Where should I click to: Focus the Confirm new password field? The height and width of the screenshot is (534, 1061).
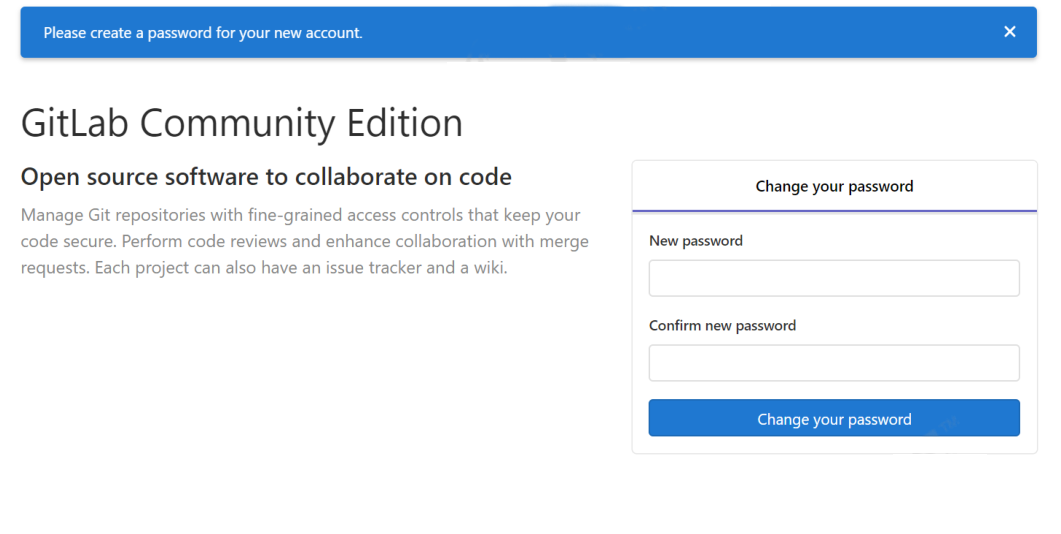tap(834, 363)
